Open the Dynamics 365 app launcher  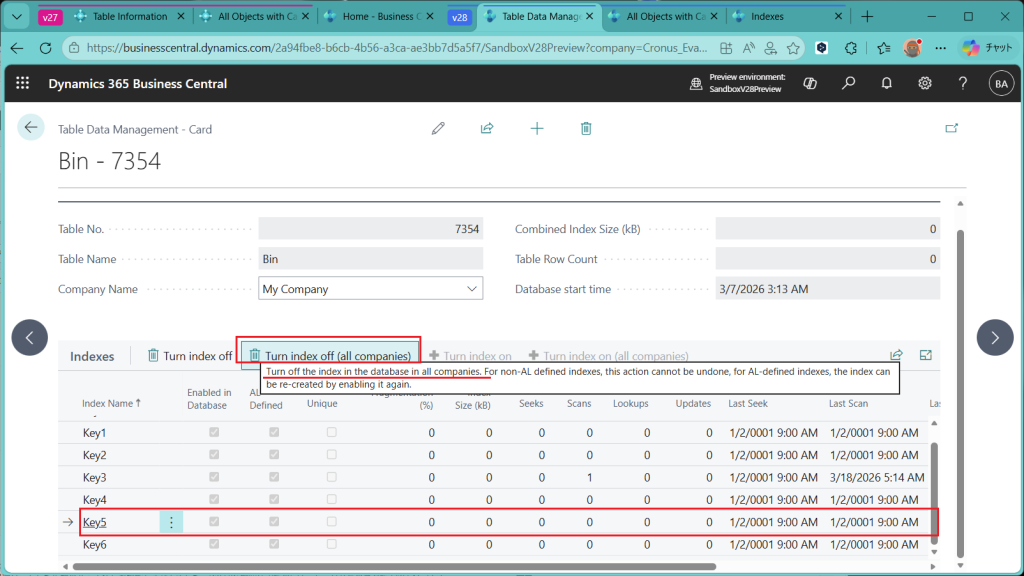(x=22, y=84)
